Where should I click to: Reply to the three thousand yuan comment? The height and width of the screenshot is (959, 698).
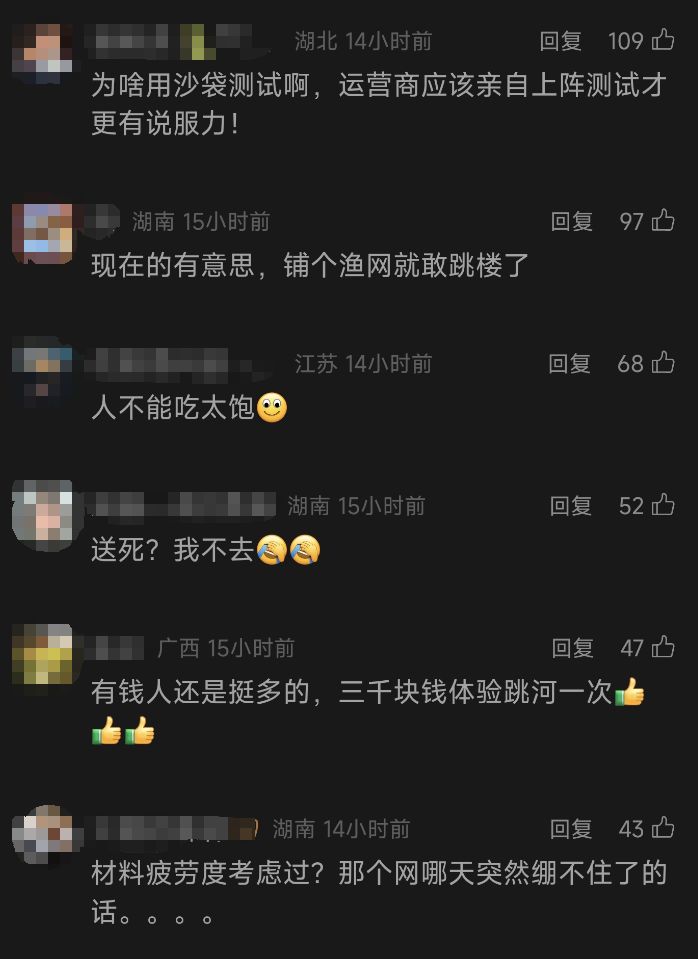[572, 648]
